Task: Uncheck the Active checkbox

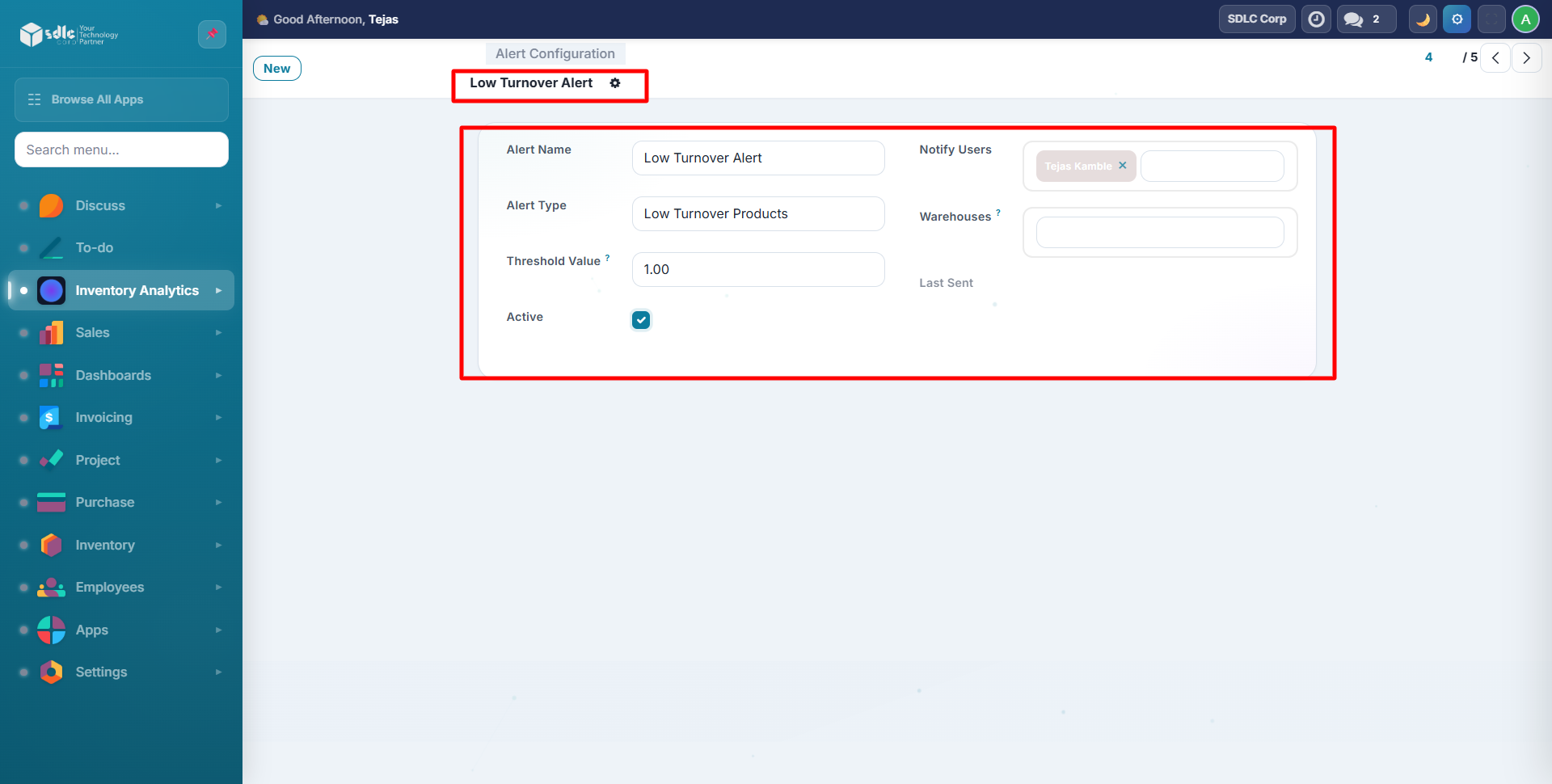Action: click(x=641, y=320)
